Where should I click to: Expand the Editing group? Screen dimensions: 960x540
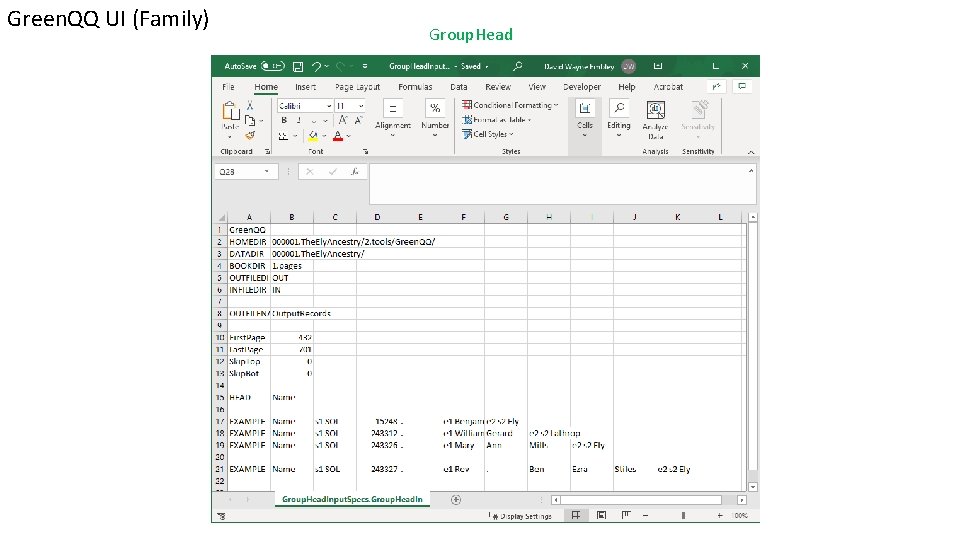[x=618, y=117]
